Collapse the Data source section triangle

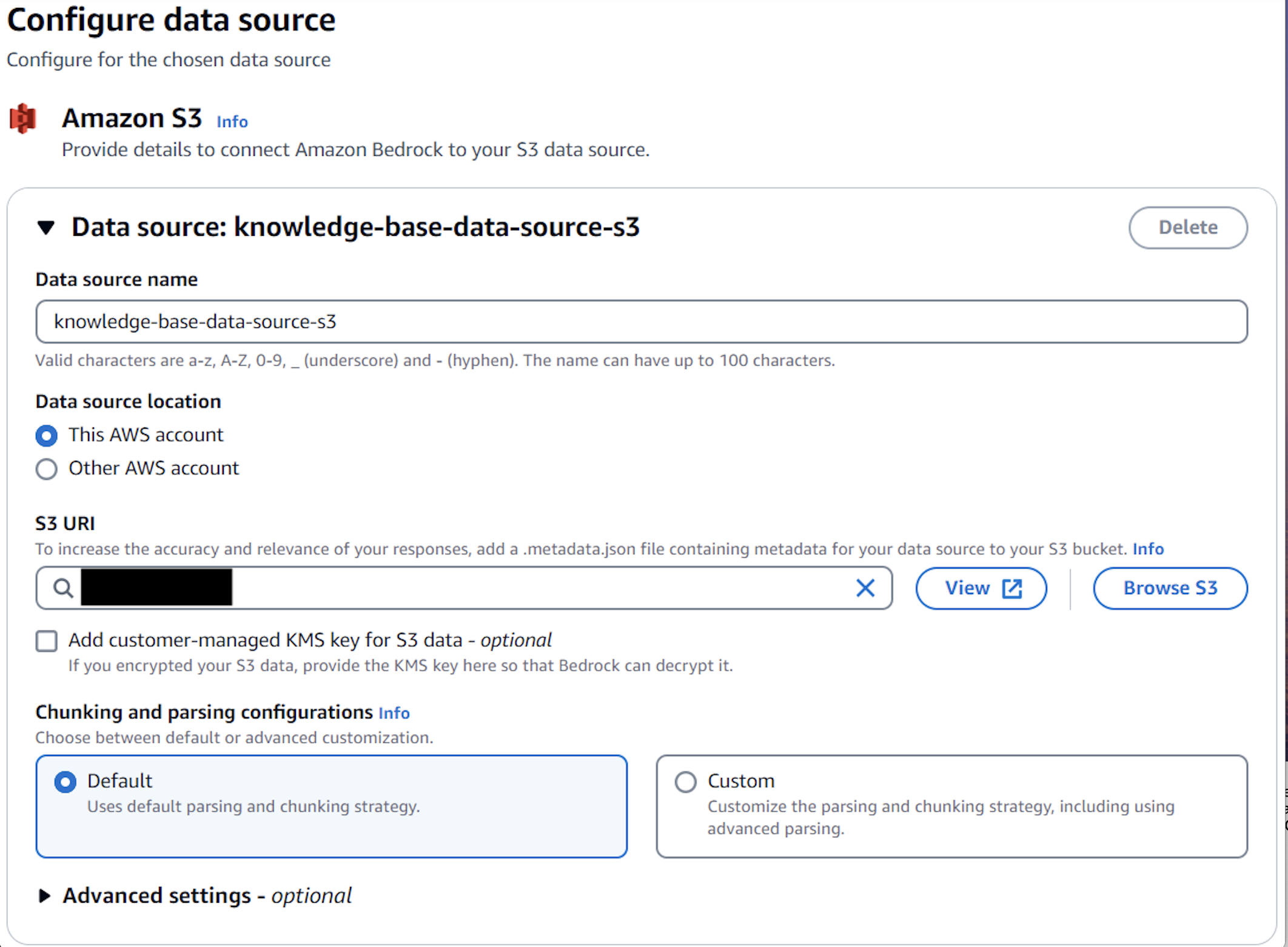tap(46, 227)
